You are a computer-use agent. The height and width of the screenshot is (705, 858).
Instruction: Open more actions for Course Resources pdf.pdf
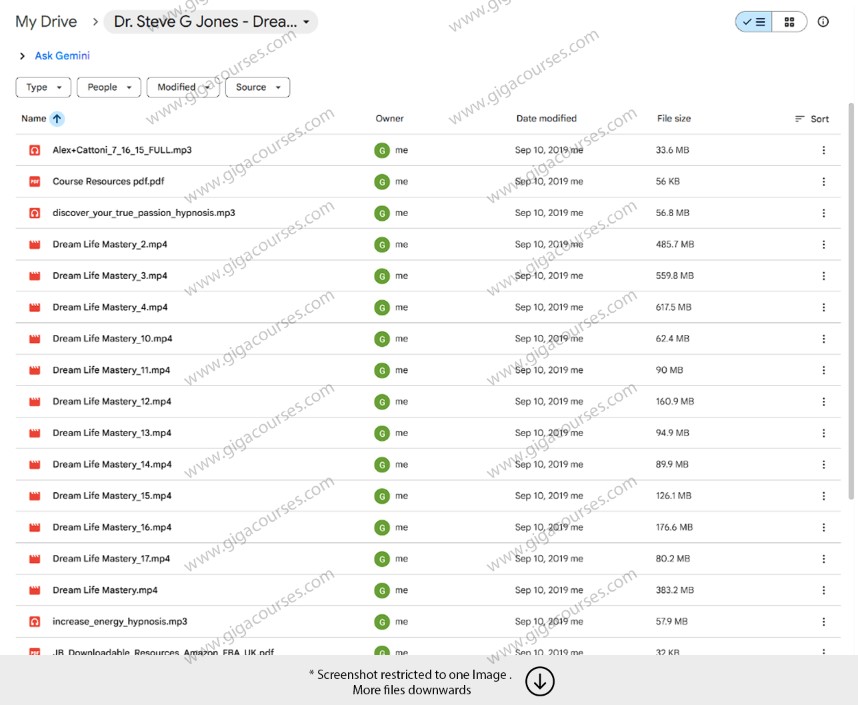coord(823,182)
